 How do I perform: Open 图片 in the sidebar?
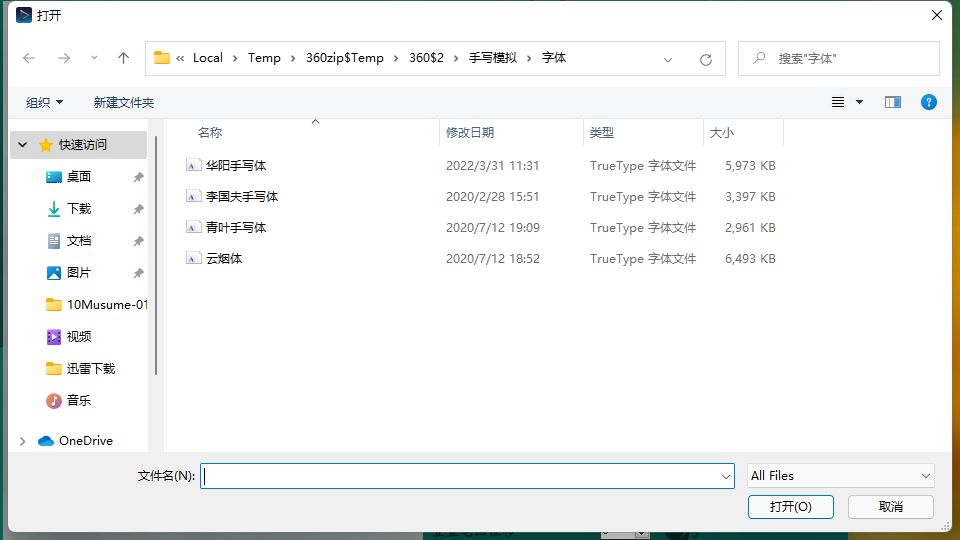coord(78,272)
